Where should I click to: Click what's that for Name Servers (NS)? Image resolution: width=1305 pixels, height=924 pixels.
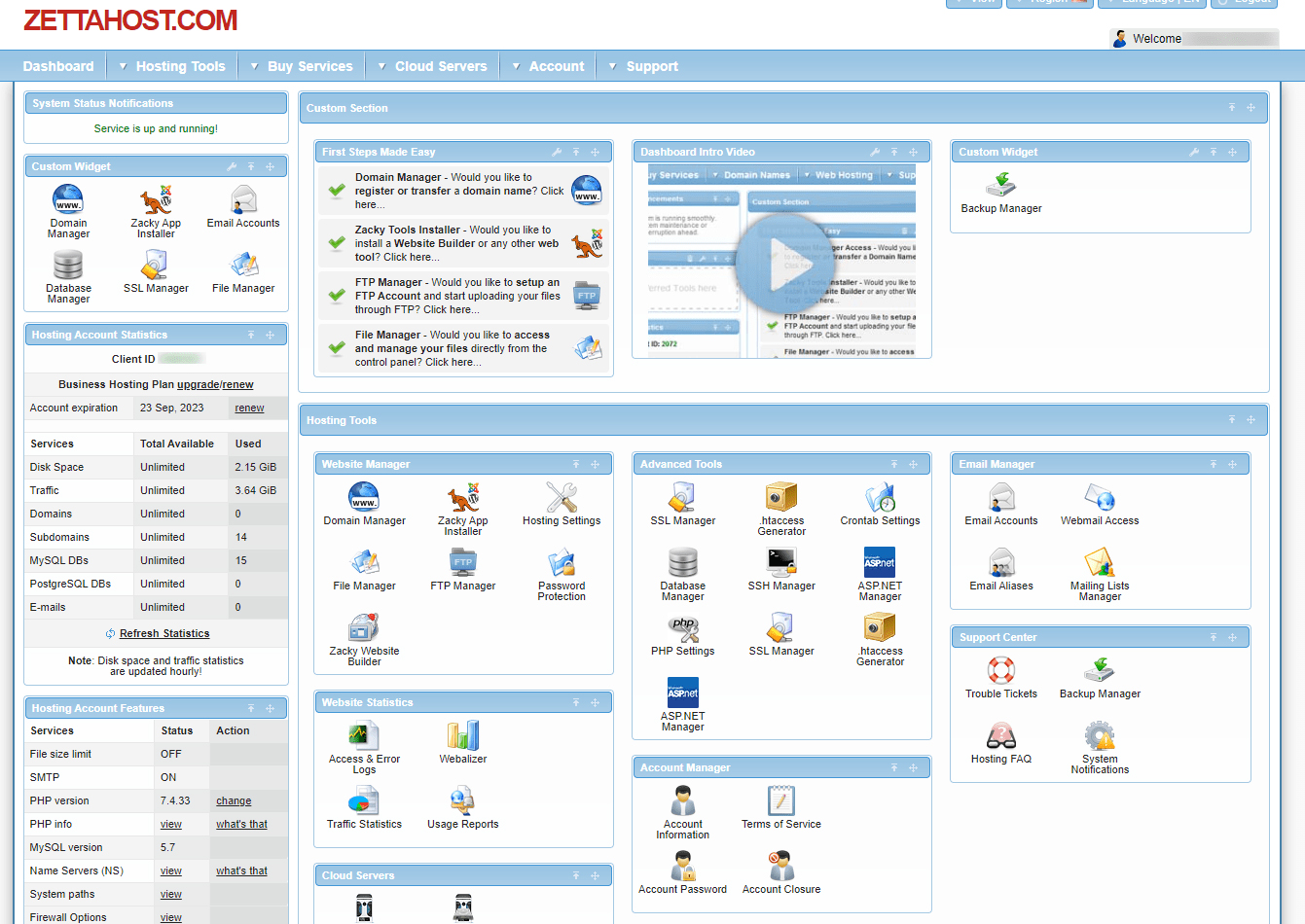(241, 871)
